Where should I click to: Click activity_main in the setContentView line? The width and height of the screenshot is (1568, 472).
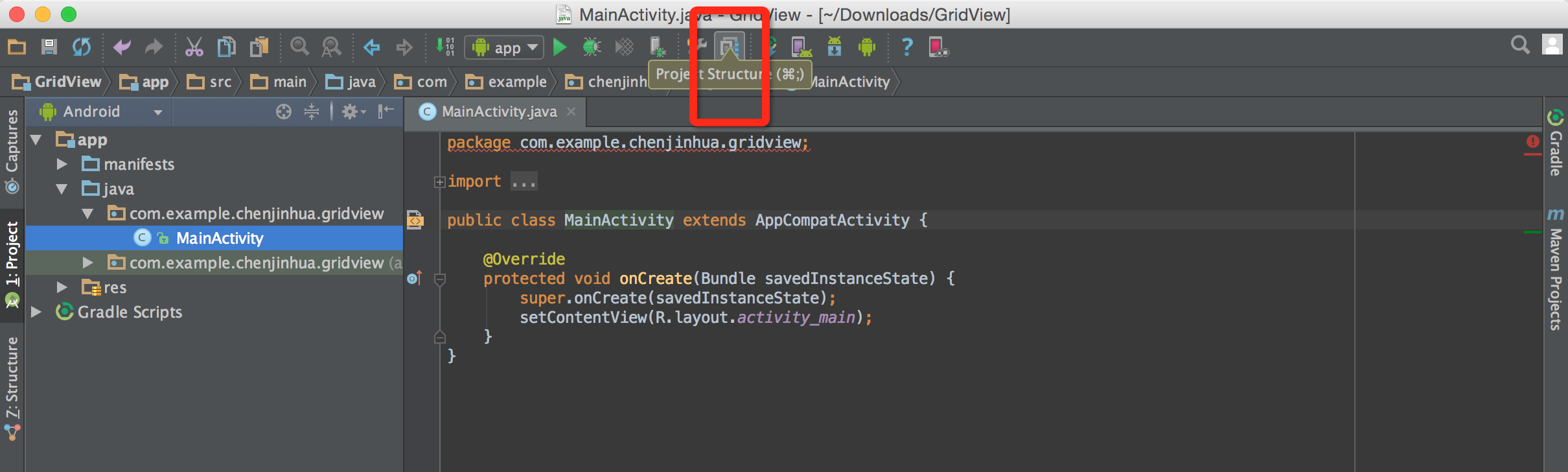[796, 318]
